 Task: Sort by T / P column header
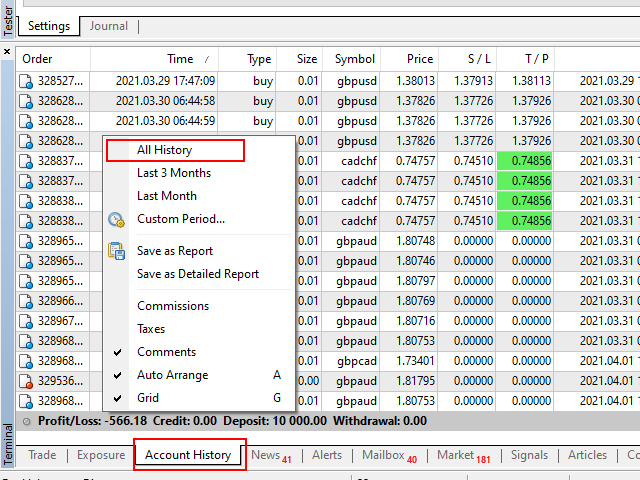pos(525,59)
